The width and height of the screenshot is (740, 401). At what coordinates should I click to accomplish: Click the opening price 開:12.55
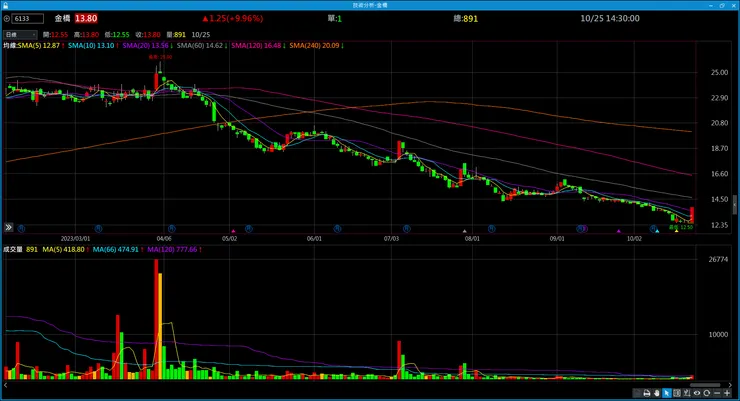(55, 35)
